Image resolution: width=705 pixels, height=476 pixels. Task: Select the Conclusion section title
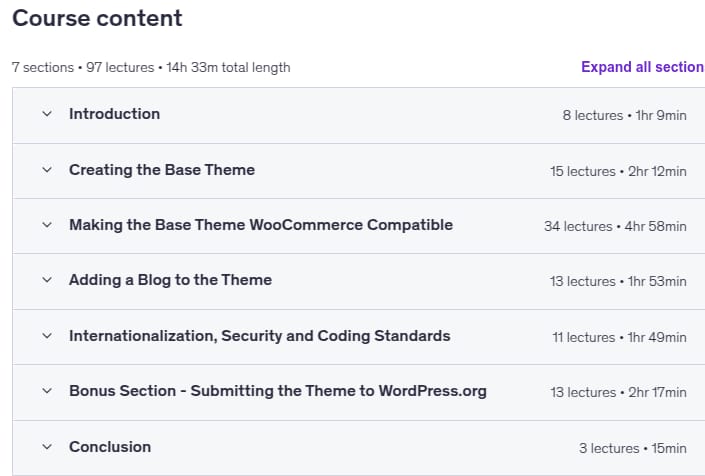110,447
